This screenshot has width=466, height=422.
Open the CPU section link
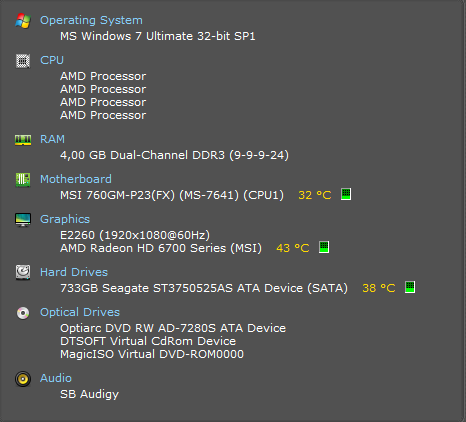coord(52,60)
